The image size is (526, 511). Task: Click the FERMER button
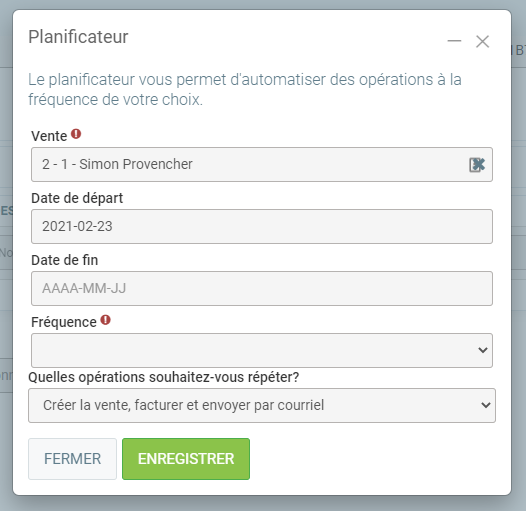(72, 459)
